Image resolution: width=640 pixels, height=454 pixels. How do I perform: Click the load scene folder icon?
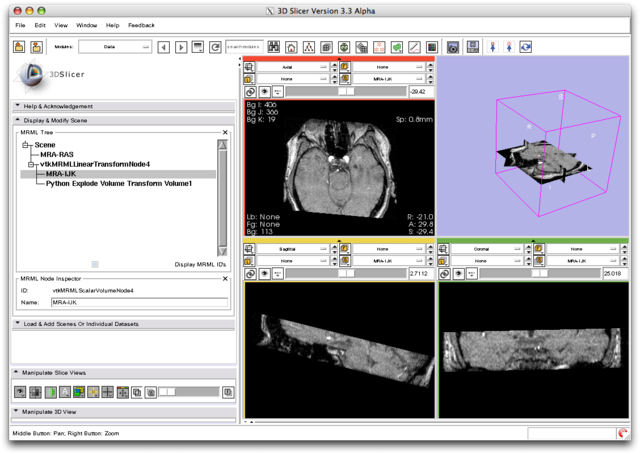click(20, 47)
